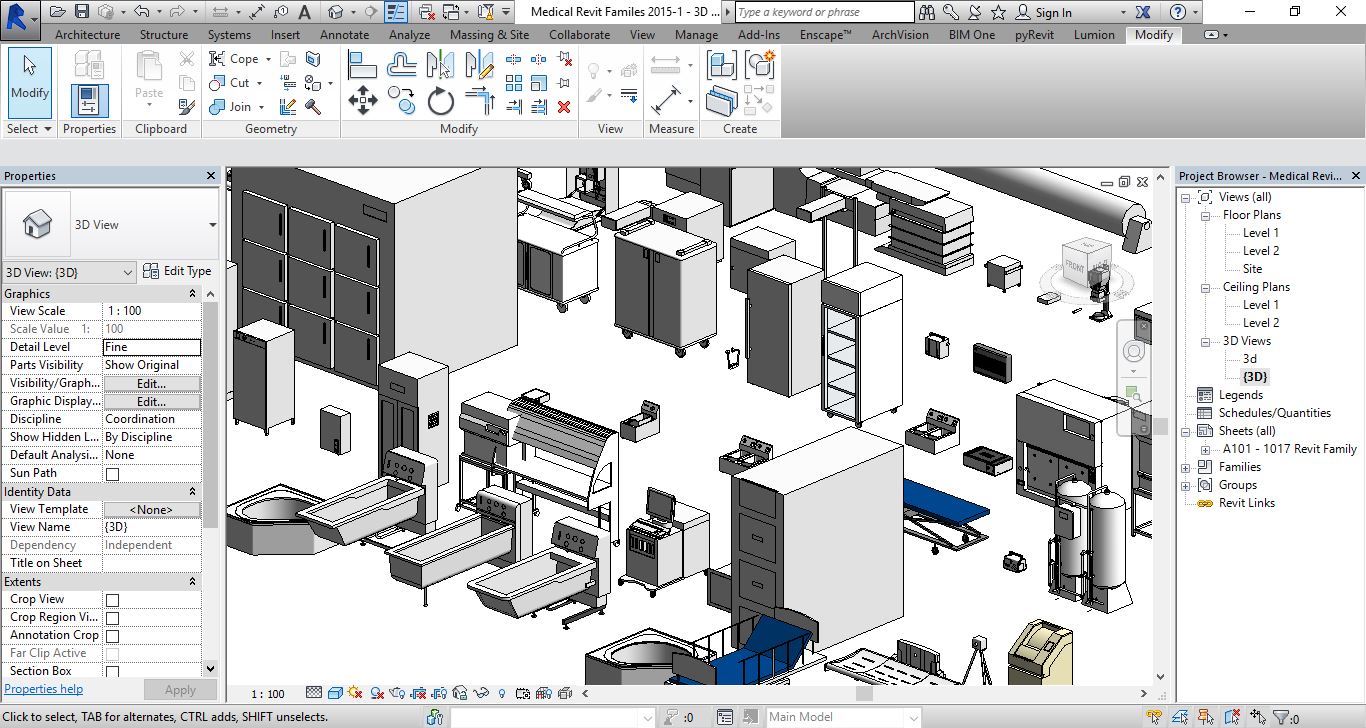Select Level 1 under Floor Plans
Screen dimensions: 1366x728
pos(1260,233)
